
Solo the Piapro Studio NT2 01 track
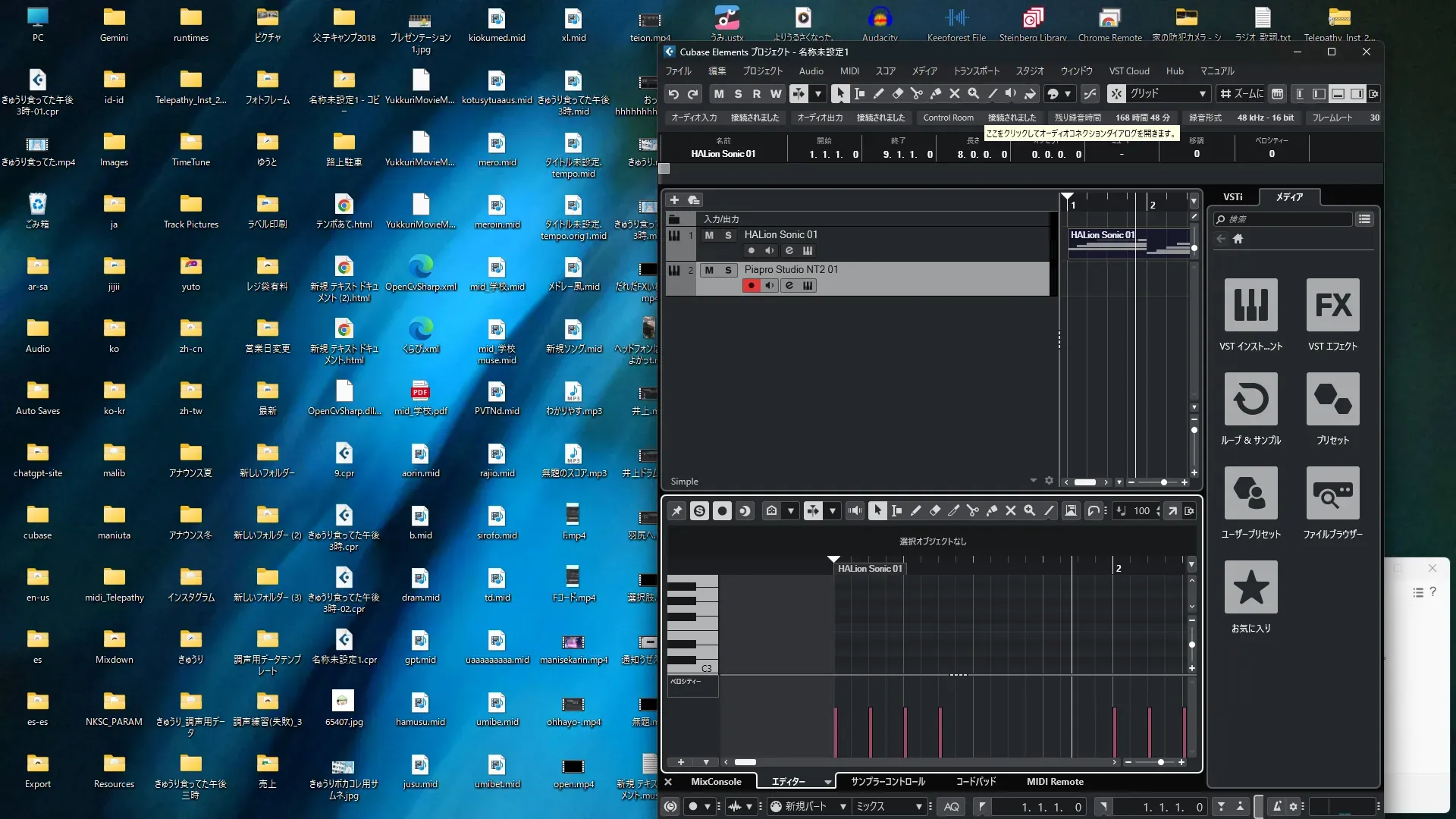tap(728, 270)
